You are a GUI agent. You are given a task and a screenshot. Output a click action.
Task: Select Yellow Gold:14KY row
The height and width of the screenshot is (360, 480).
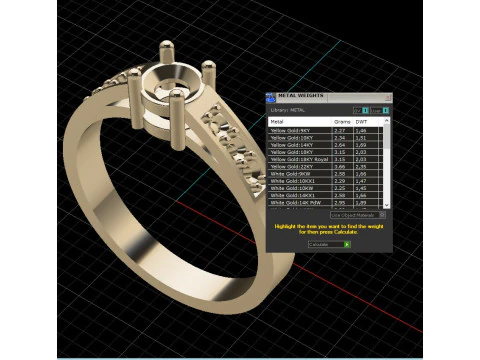click(326, 145)
